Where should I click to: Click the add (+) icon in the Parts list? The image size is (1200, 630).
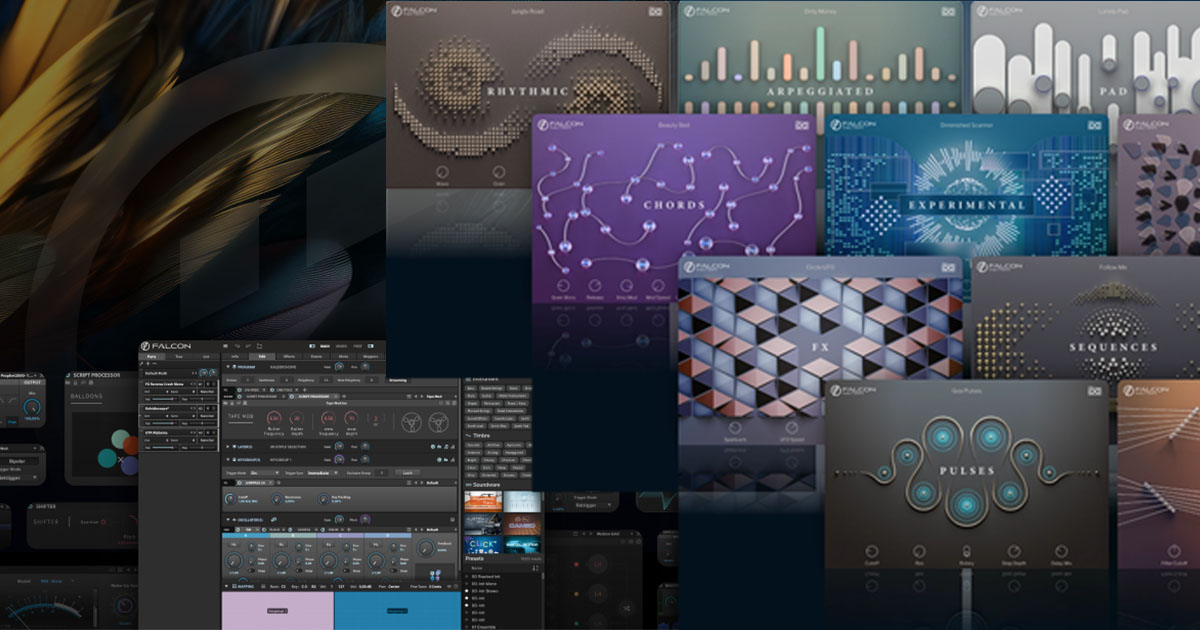(x=148, y=363)
